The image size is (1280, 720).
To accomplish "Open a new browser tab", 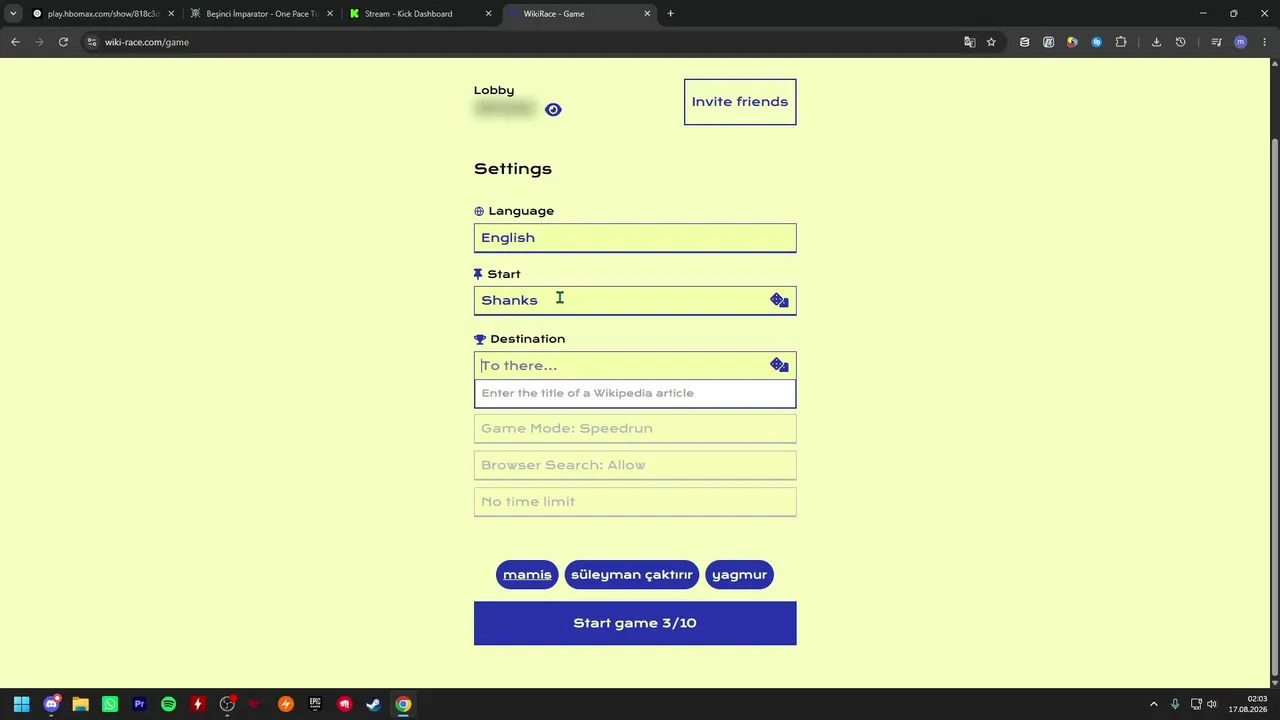I will (670, 14).
